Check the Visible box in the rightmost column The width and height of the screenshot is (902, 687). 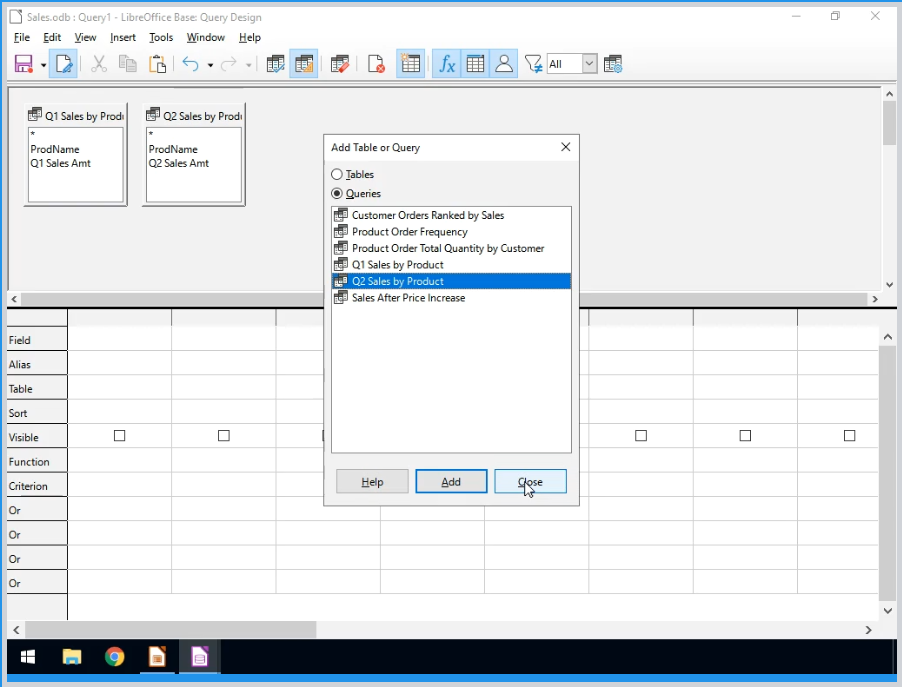[x=850, y=436]
